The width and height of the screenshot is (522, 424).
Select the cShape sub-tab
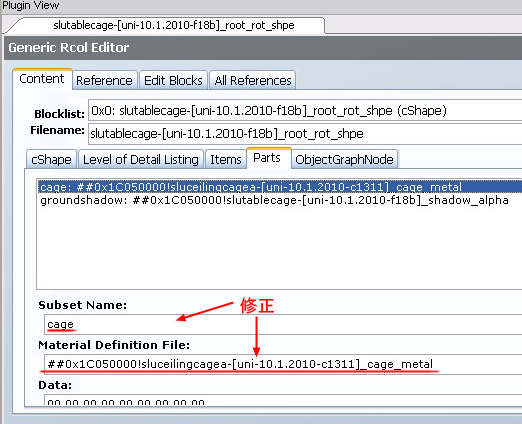[x=51, y=159]
